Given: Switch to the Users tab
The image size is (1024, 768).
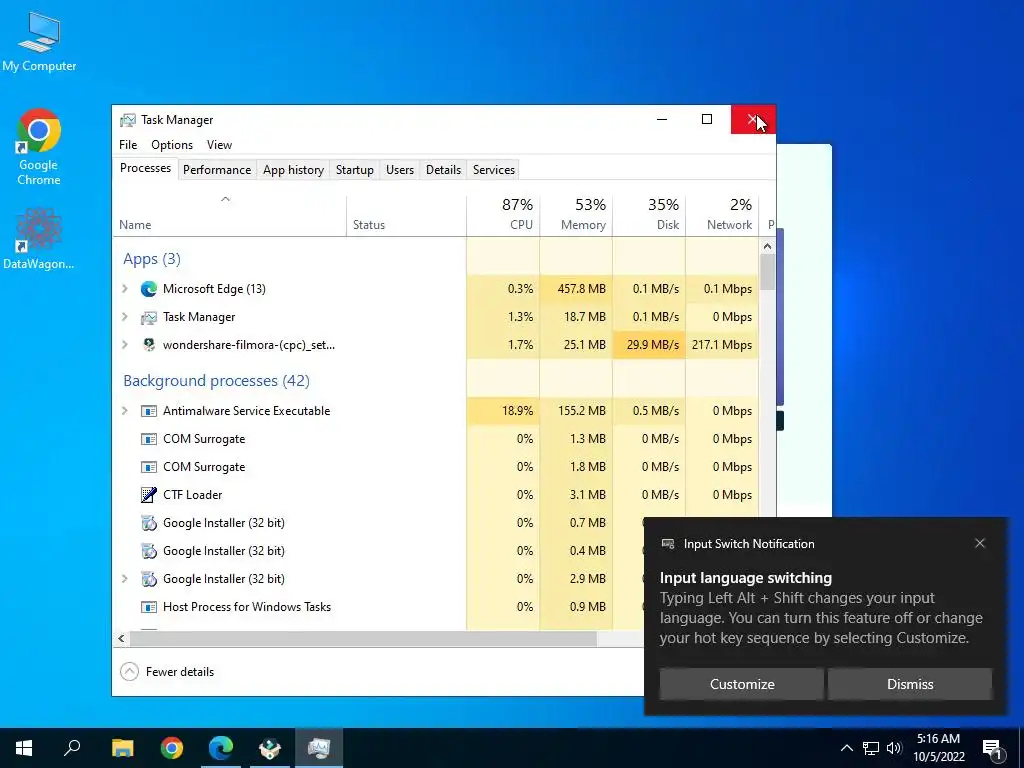Looking at the screenshot, I should pyautogui.click(x=400, y=170).
